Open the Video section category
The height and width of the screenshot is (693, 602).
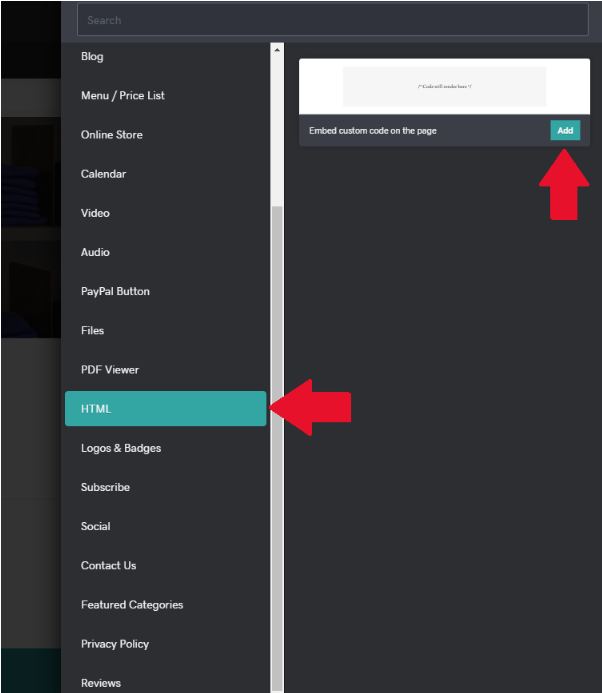[95, 213]
